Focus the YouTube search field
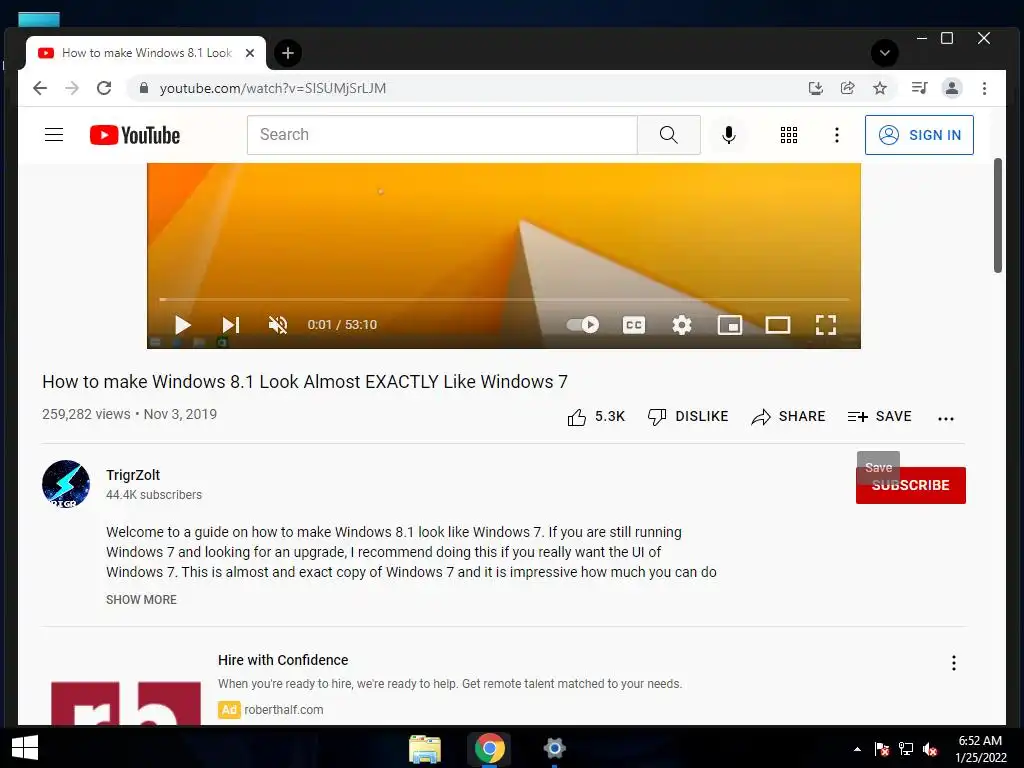1024x768 pixels. 441,135
